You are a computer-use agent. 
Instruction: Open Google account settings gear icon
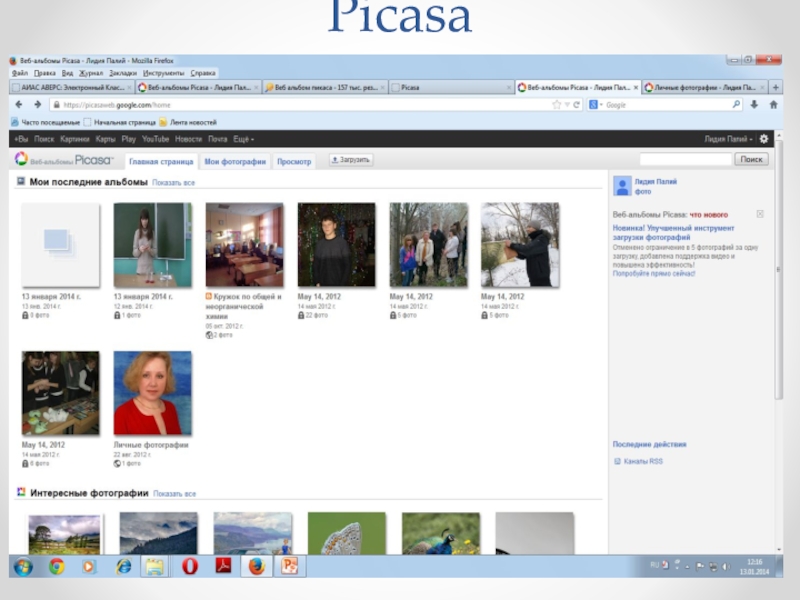pyautogui.click(x=764, y=139)
